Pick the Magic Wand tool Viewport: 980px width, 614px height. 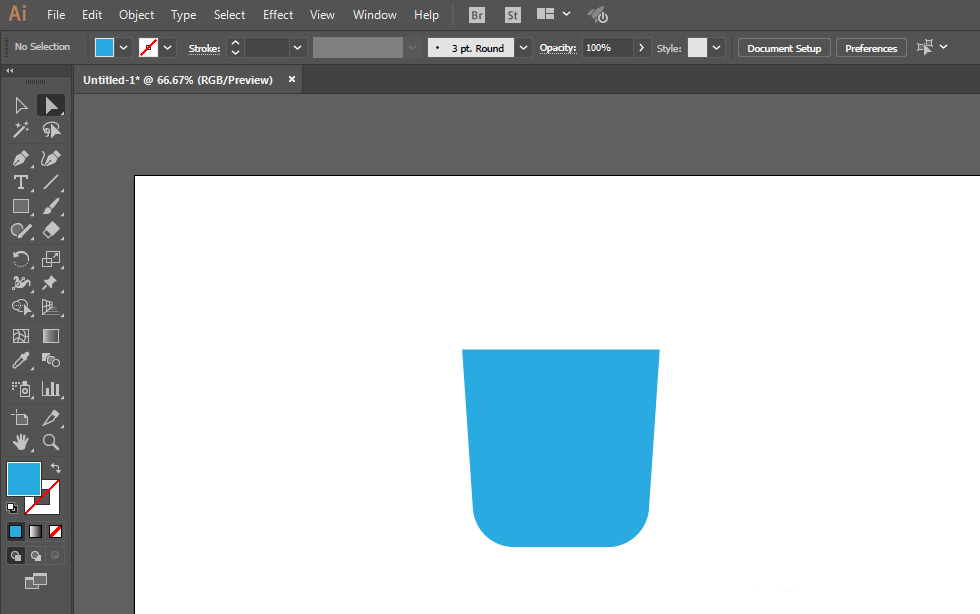[x=20, y=130]
